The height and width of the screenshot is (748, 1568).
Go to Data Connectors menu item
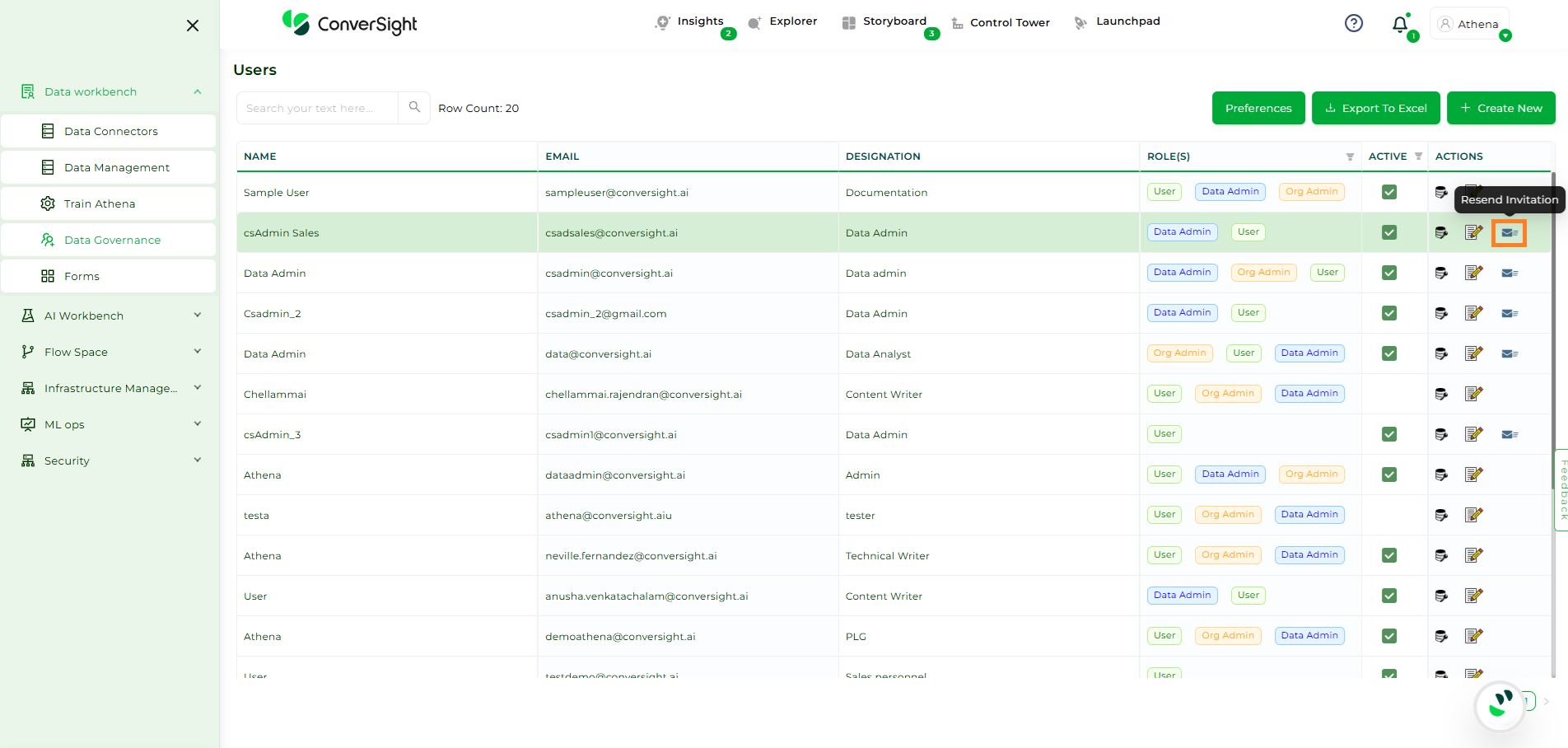pyautogui.click(x=110, y=131)
